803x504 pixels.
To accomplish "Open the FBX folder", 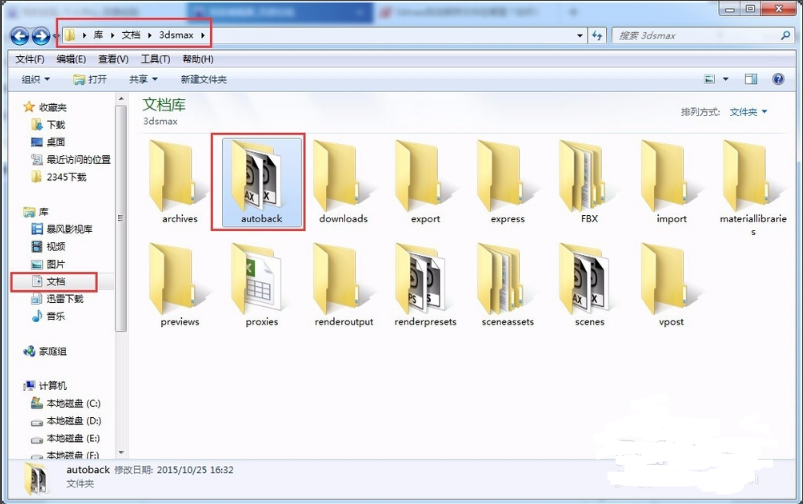I will (x=589, y=182).
